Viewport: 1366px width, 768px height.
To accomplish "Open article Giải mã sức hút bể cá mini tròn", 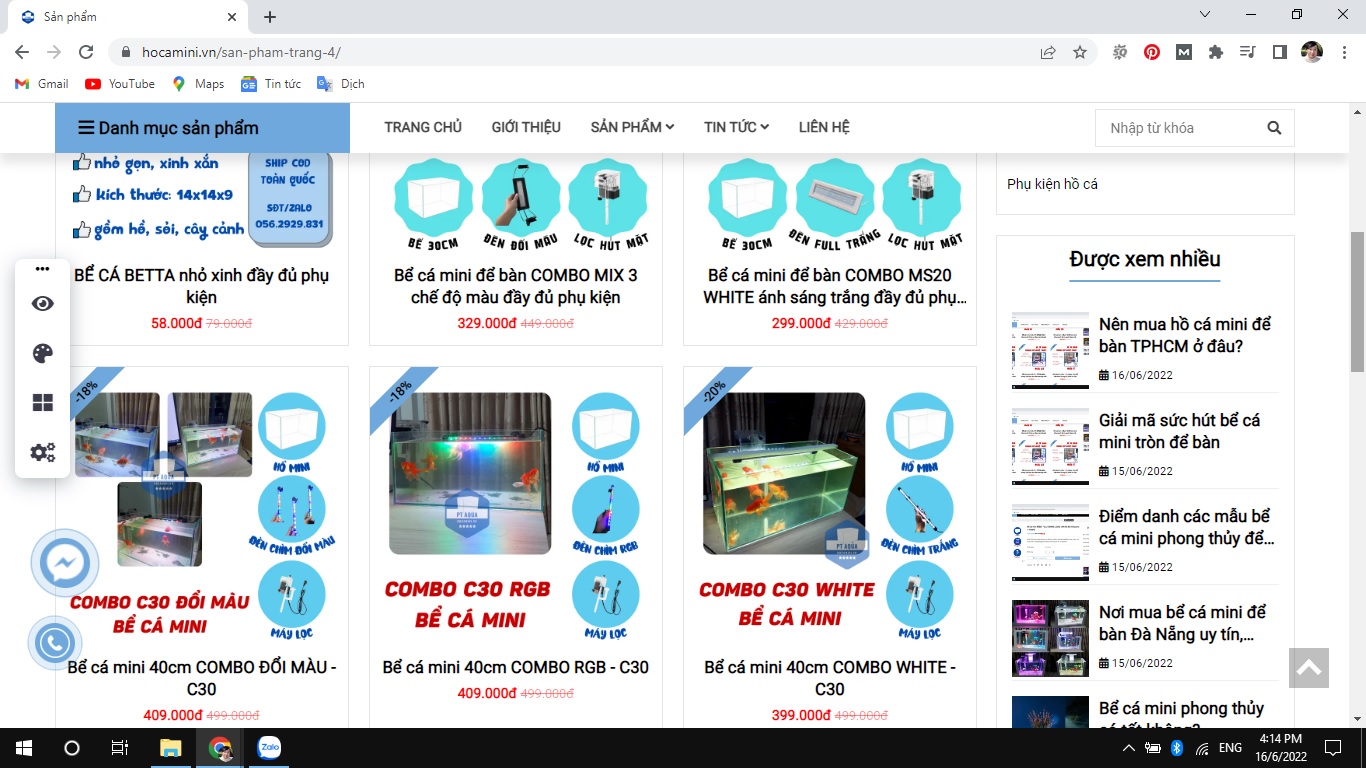I will point(1179,432).
